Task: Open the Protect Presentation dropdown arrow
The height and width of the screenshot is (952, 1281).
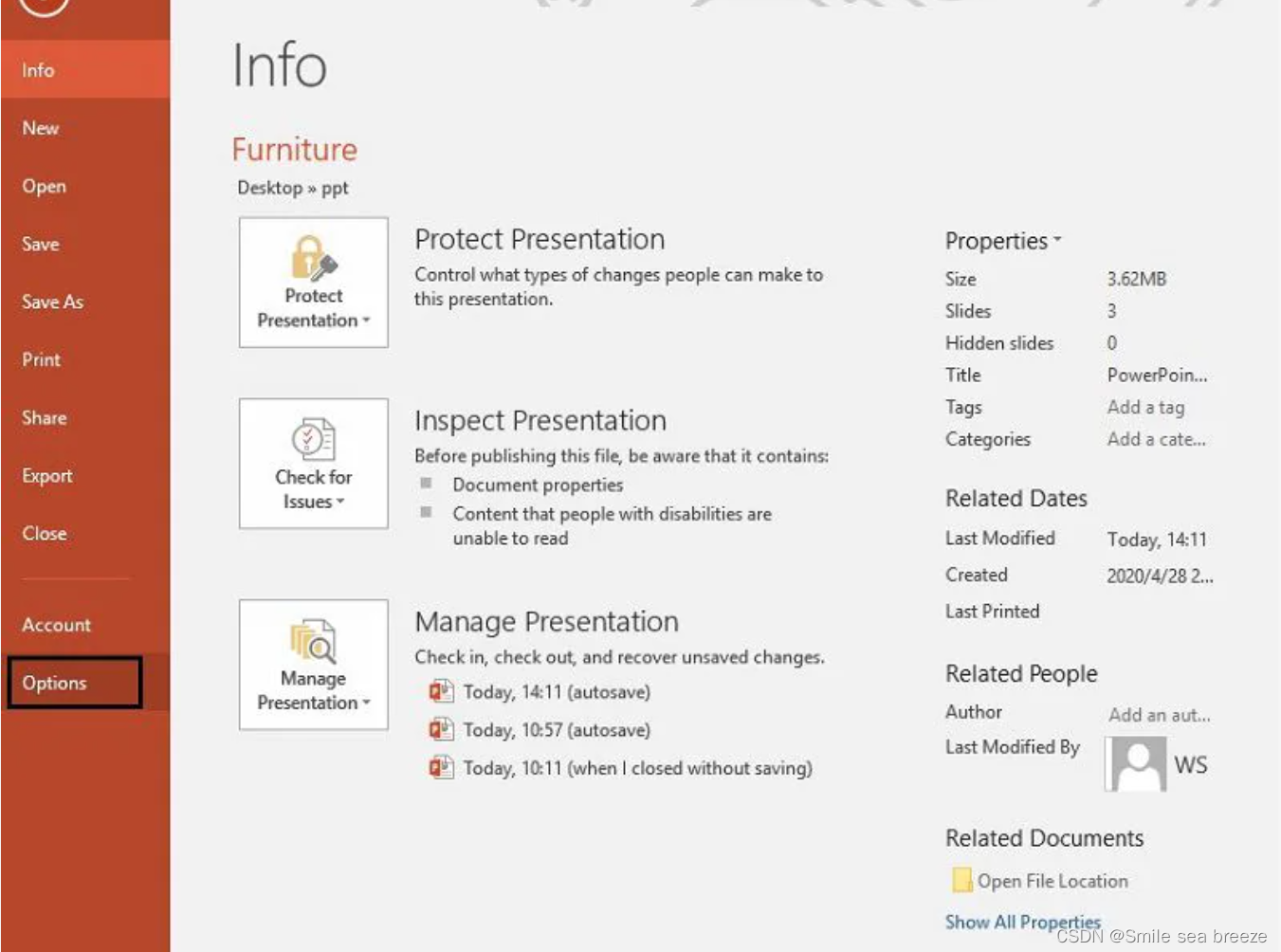Action: [x=366, y=320]
